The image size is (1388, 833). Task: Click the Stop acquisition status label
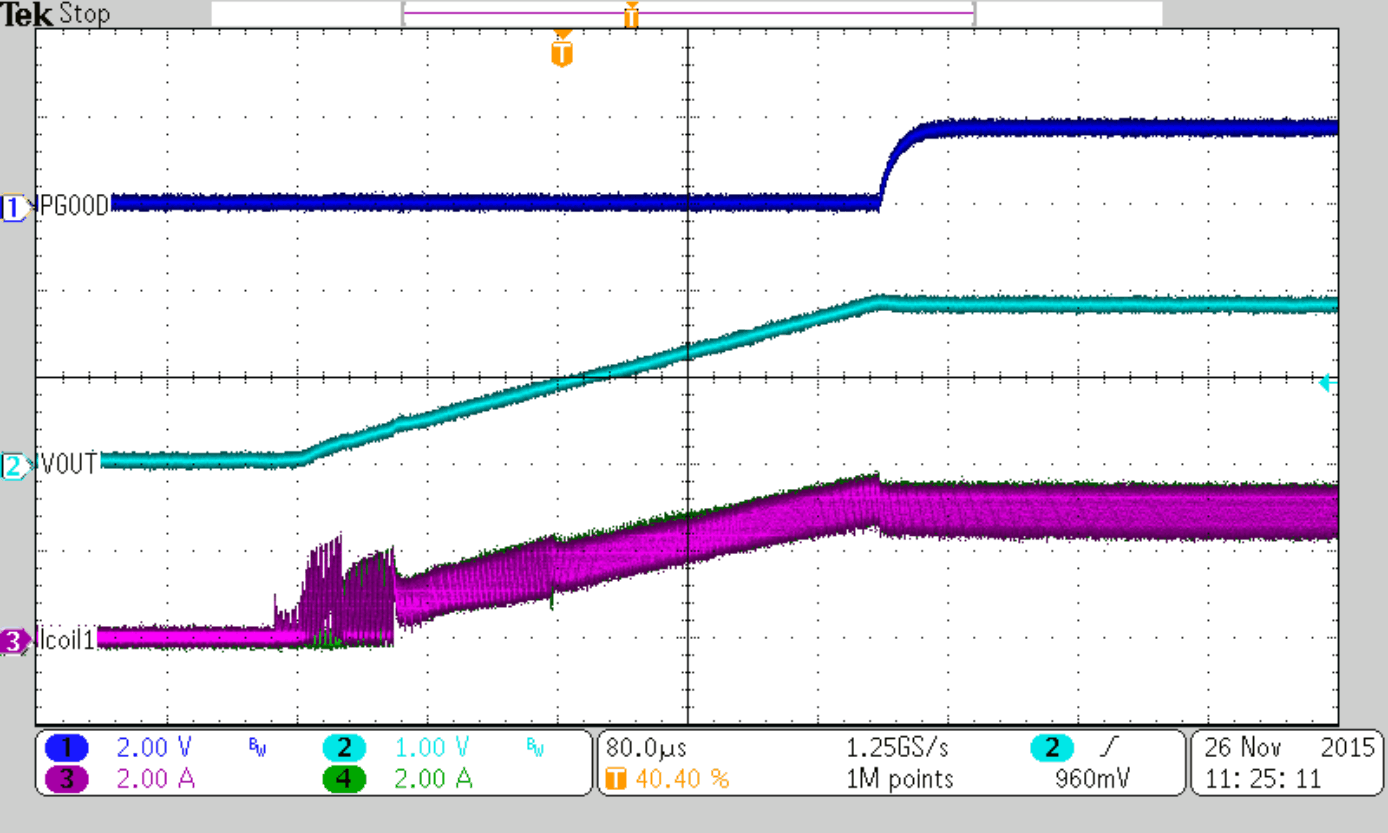pyautogui.click(x=84, y=15)
